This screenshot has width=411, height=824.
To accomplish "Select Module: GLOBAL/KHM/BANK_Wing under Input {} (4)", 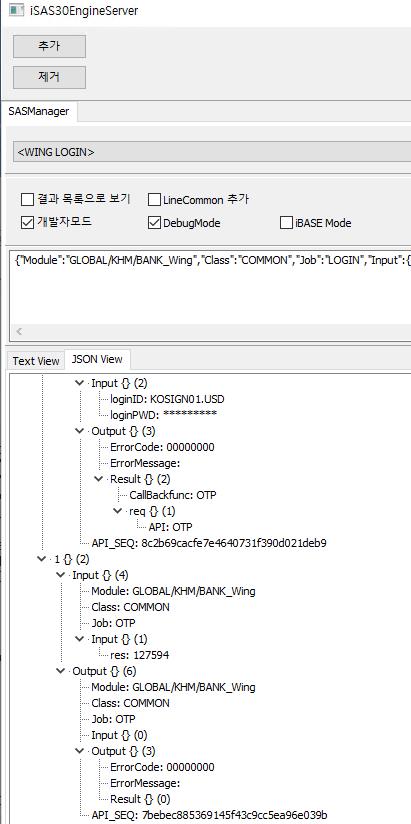I will tap(173, 591).
